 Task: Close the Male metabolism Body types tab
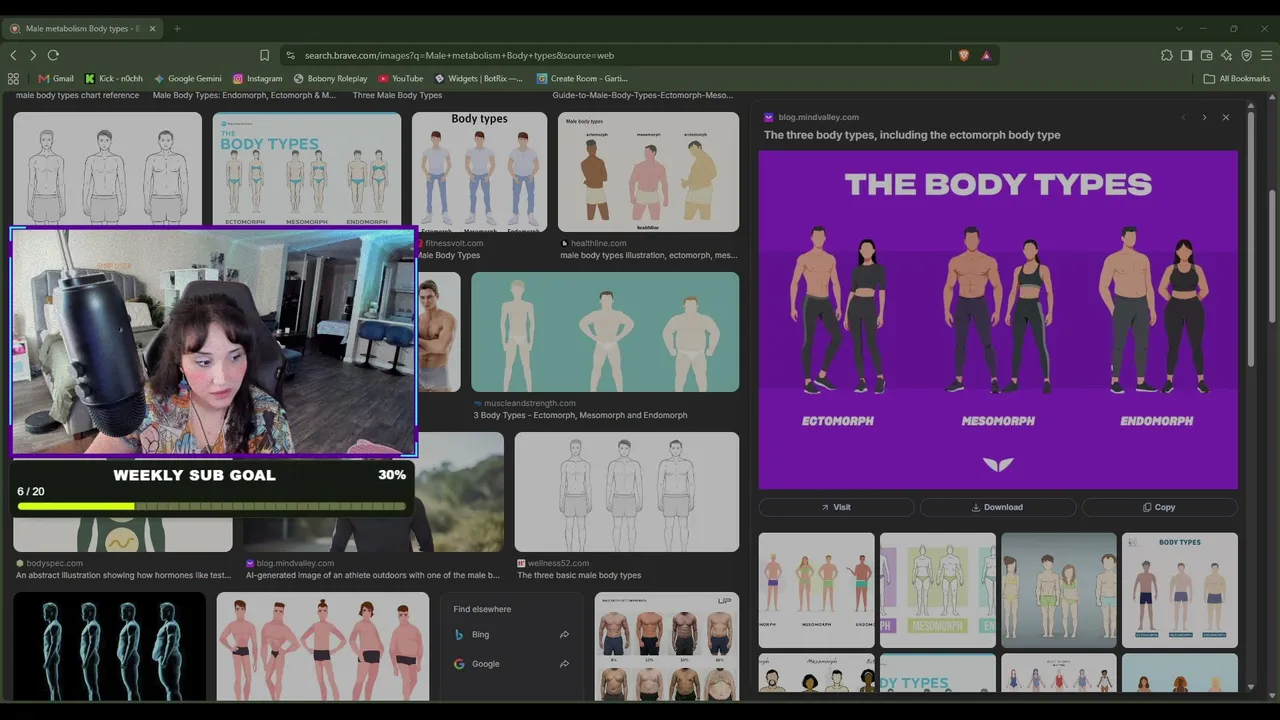pyautogui.click(x=153, y=28)
